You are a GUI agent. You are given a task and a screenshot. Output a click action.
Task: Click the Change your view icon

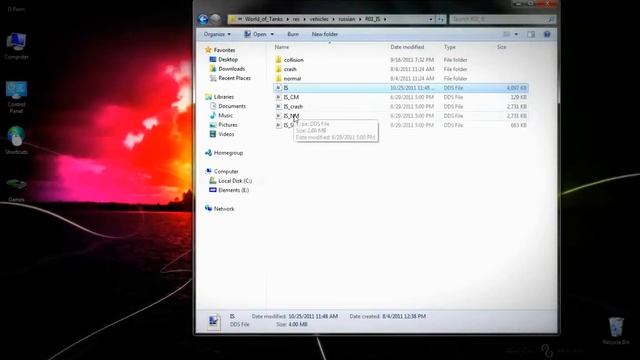pyautogui.click(x=506, y=34)
